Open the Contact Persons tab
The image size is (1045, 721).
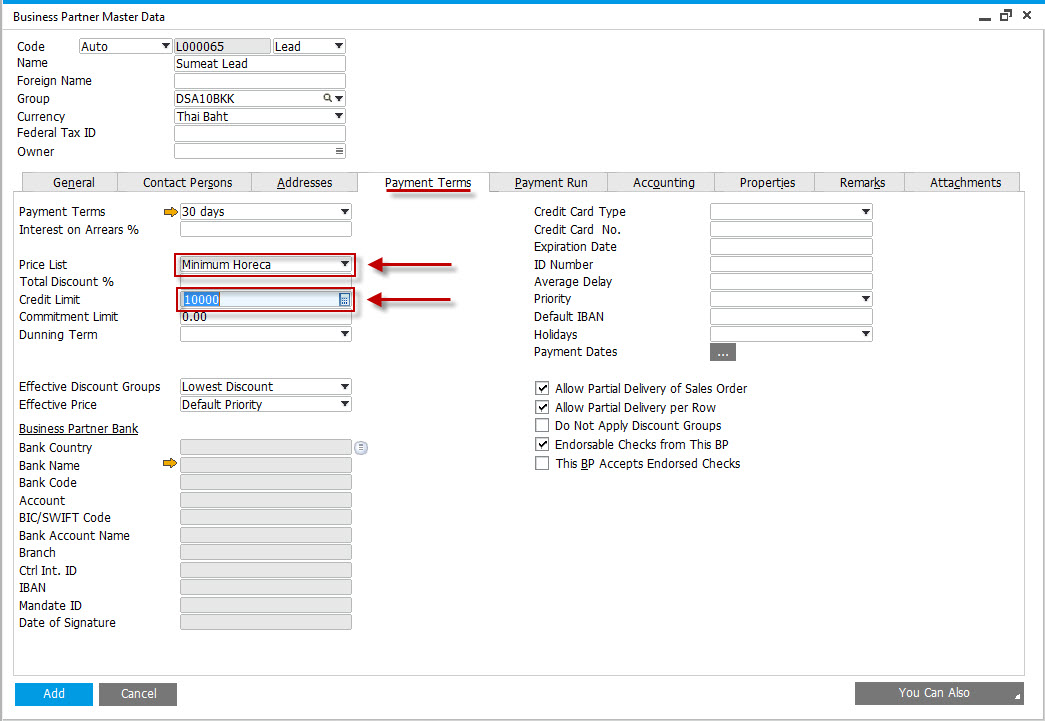187,183
